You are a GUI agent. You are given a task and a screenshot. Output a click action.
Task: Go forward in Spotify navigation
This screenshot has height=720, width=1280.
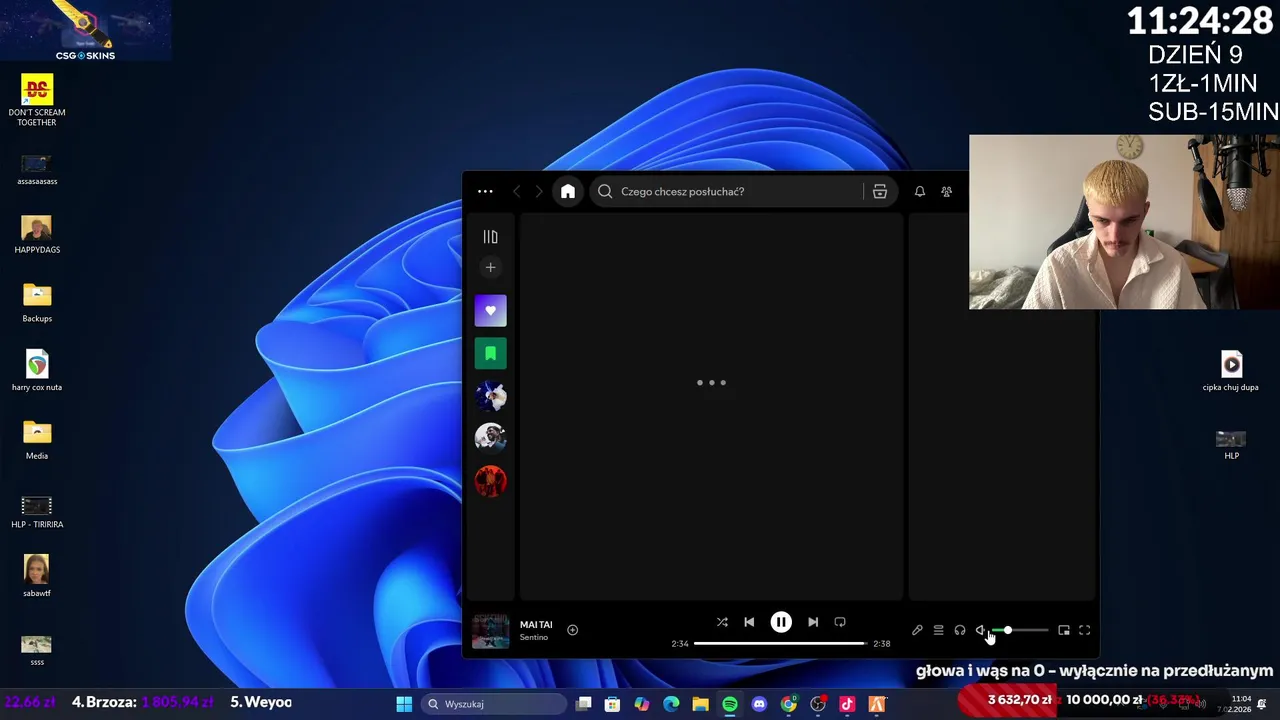[x=539, y=191]
